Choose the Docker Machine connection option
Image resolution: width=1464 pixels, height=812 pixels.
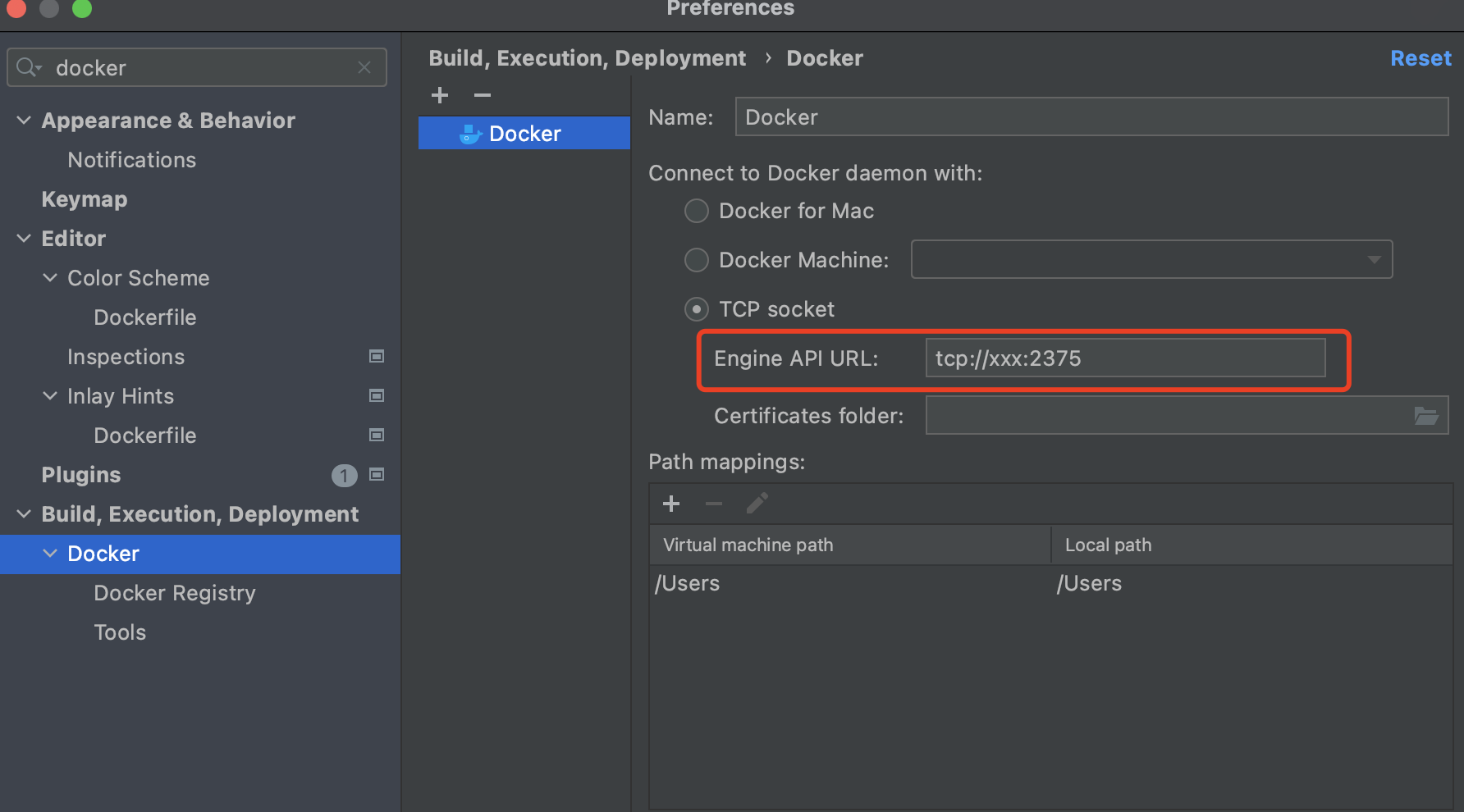click(696, 260)
